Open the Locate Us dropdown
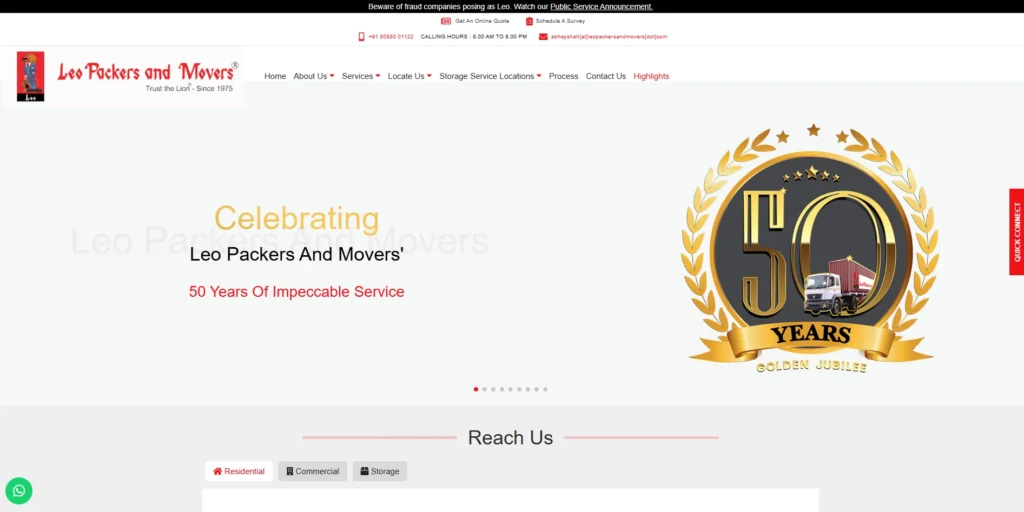The width and height of the screenshot is (1024, 512). [x=410, y=76]
